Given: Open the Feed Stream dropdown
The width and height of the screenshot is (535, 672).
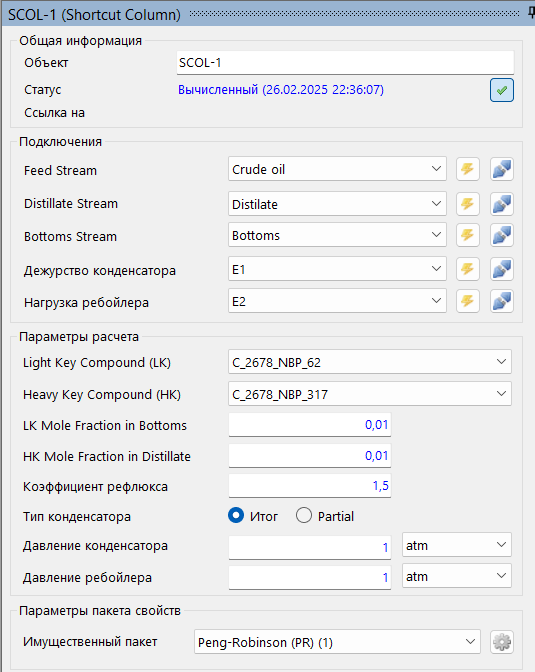Looking at the screenshot, I should click(337, 169).
